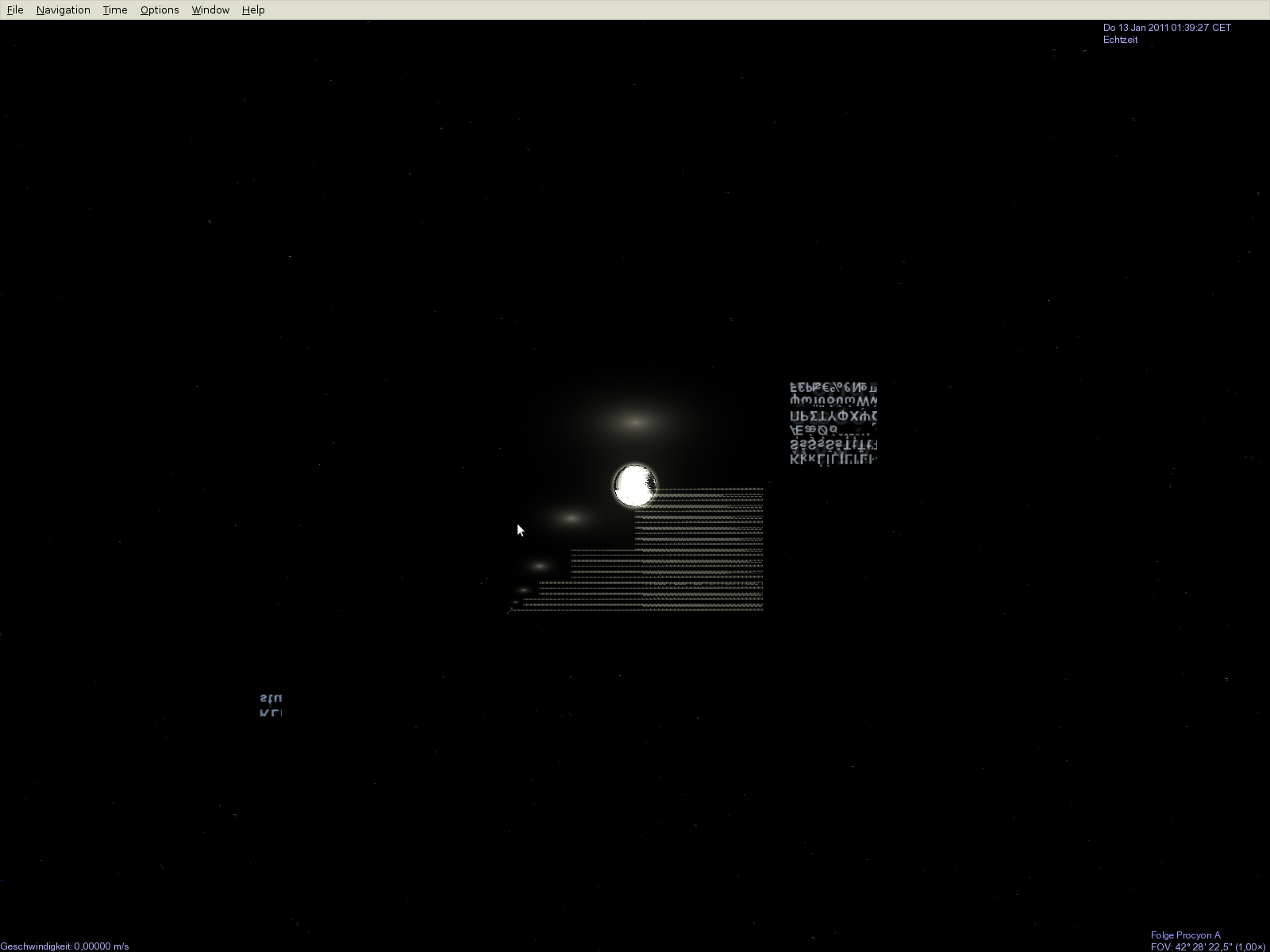
Task: Click the small garbled text fragment at lower left
Action: tap(271, 704)
